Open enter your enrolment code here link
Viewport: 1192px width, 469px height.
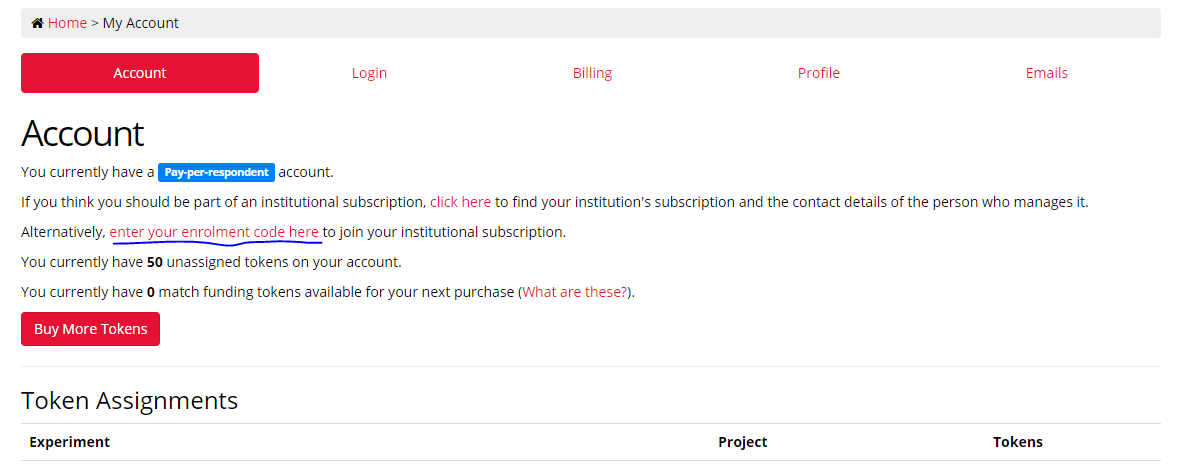click(214, 232)
